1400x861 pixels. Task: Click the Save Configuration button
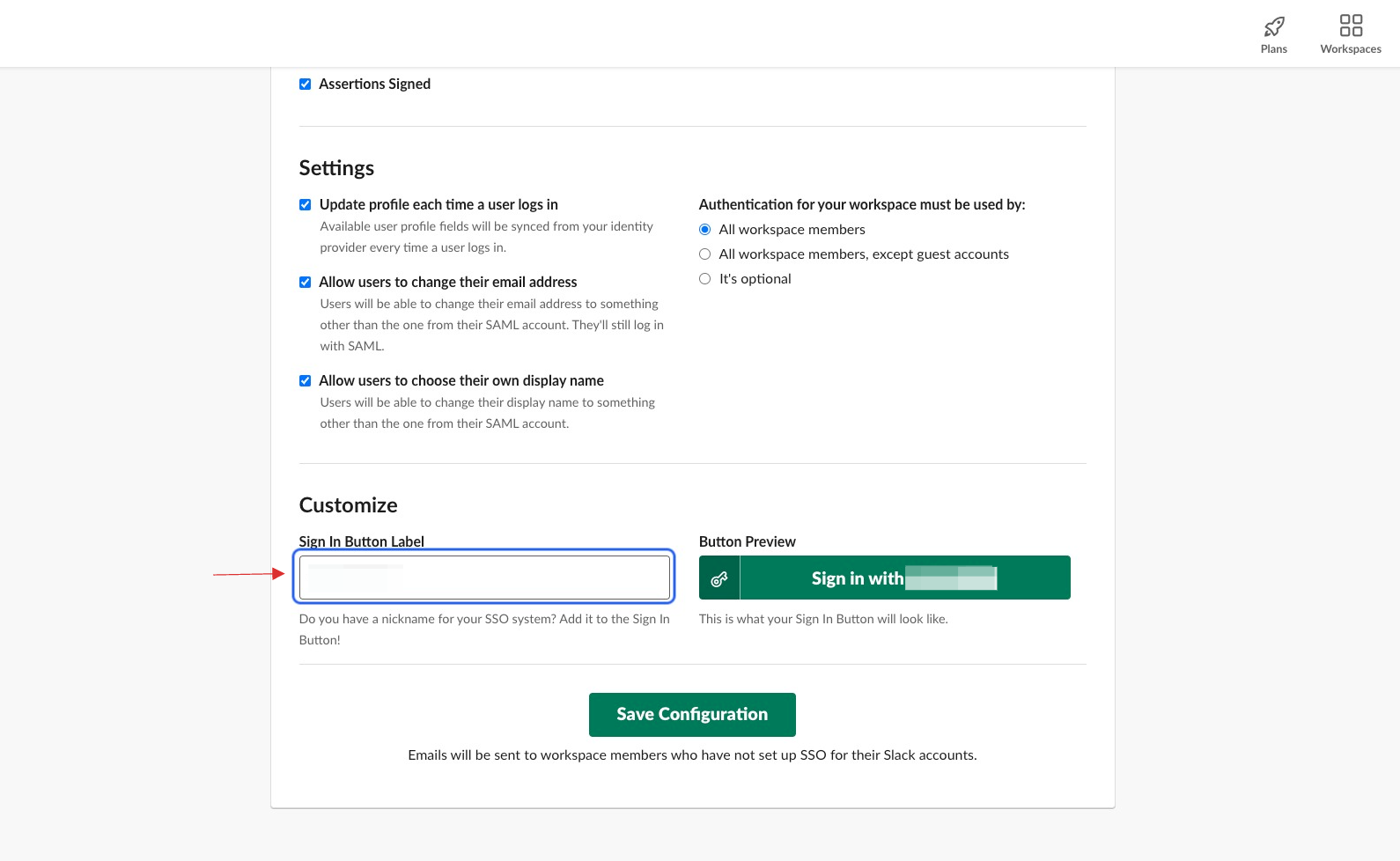point(692,715)
